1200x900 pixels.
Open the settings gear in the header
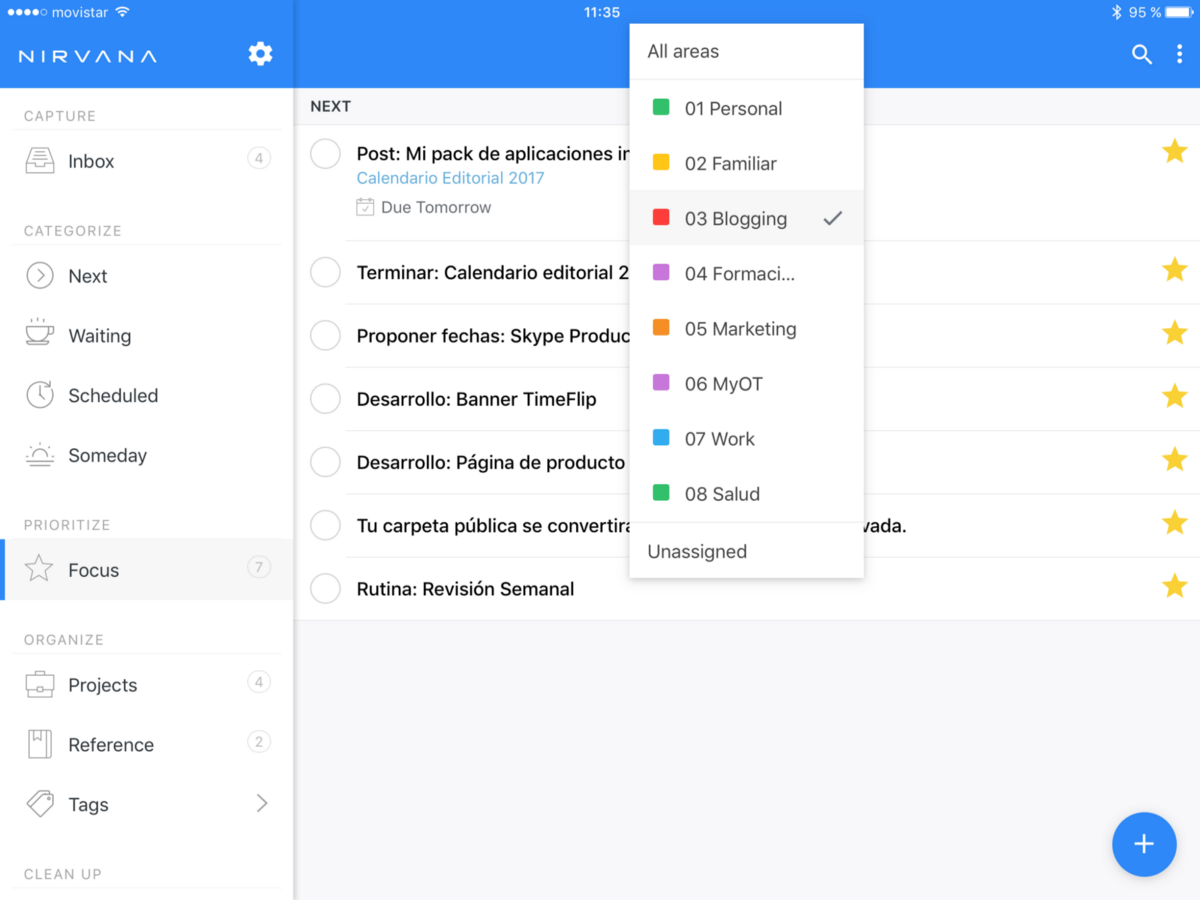tap(260, 54)
